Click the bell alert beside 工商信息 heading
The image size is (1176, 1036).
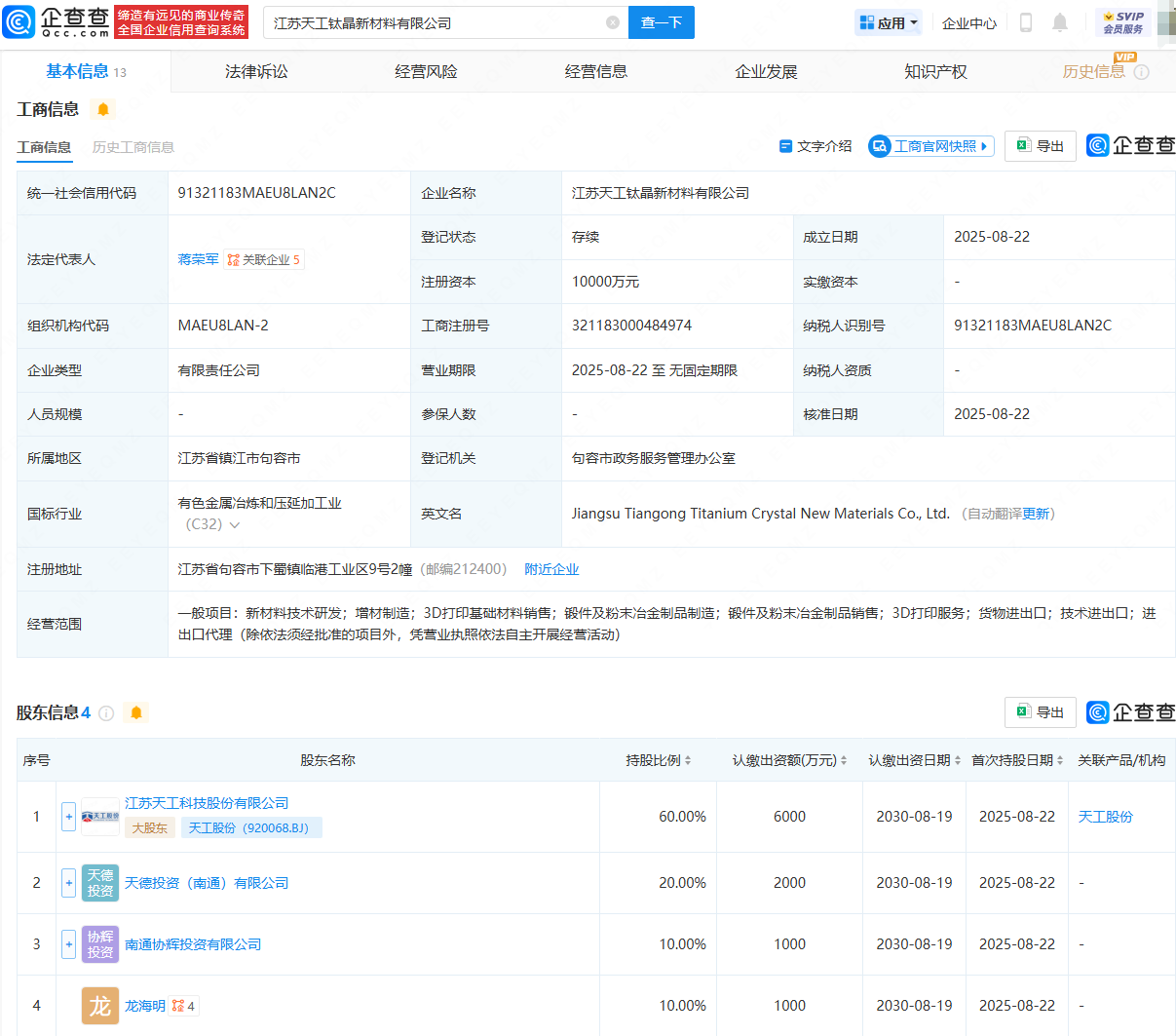pyautogui.click(x=103, y=109)
